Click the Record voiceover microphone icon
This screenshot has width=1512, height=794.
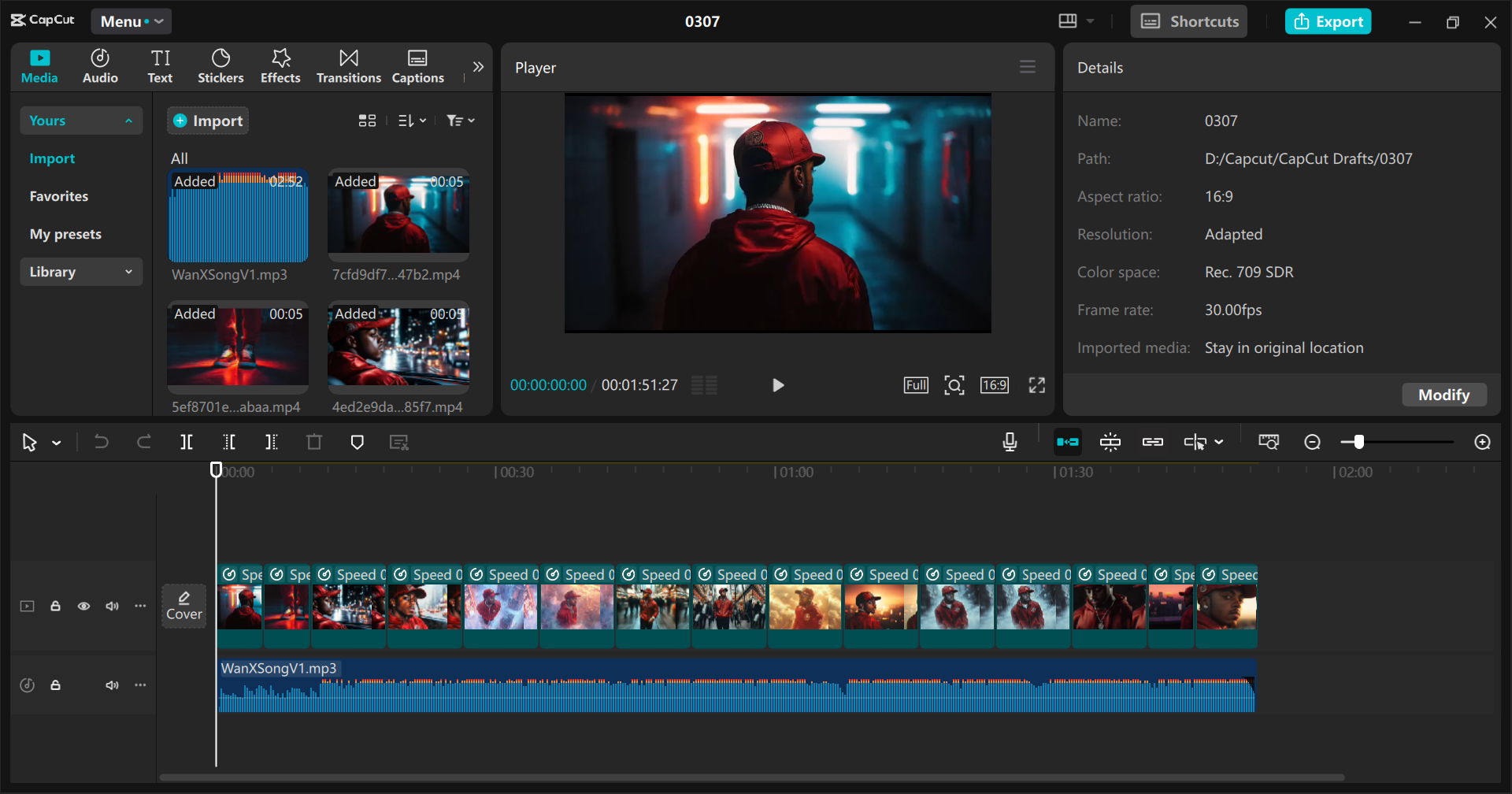click(1010, 442)
